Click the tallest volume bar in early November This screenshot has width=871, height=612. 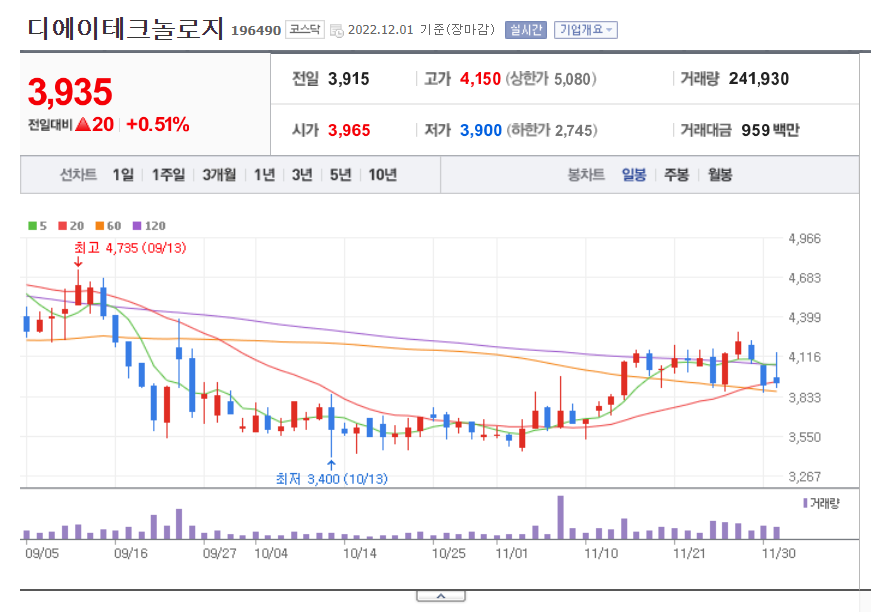pyautogui.click(x=560, y=518)
